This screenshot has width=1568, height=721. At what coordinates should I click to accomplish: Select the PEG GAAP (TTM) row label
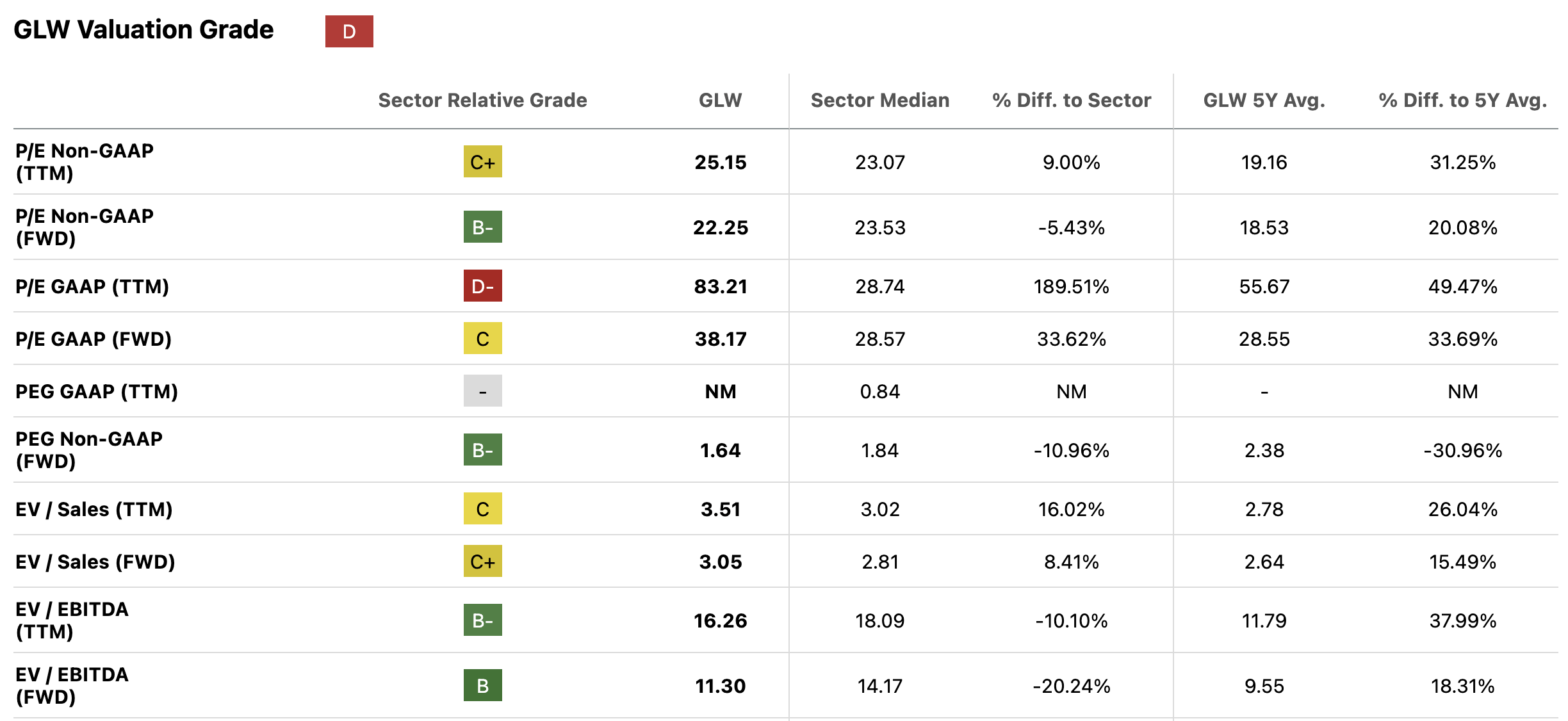click(x=97, y=391)
